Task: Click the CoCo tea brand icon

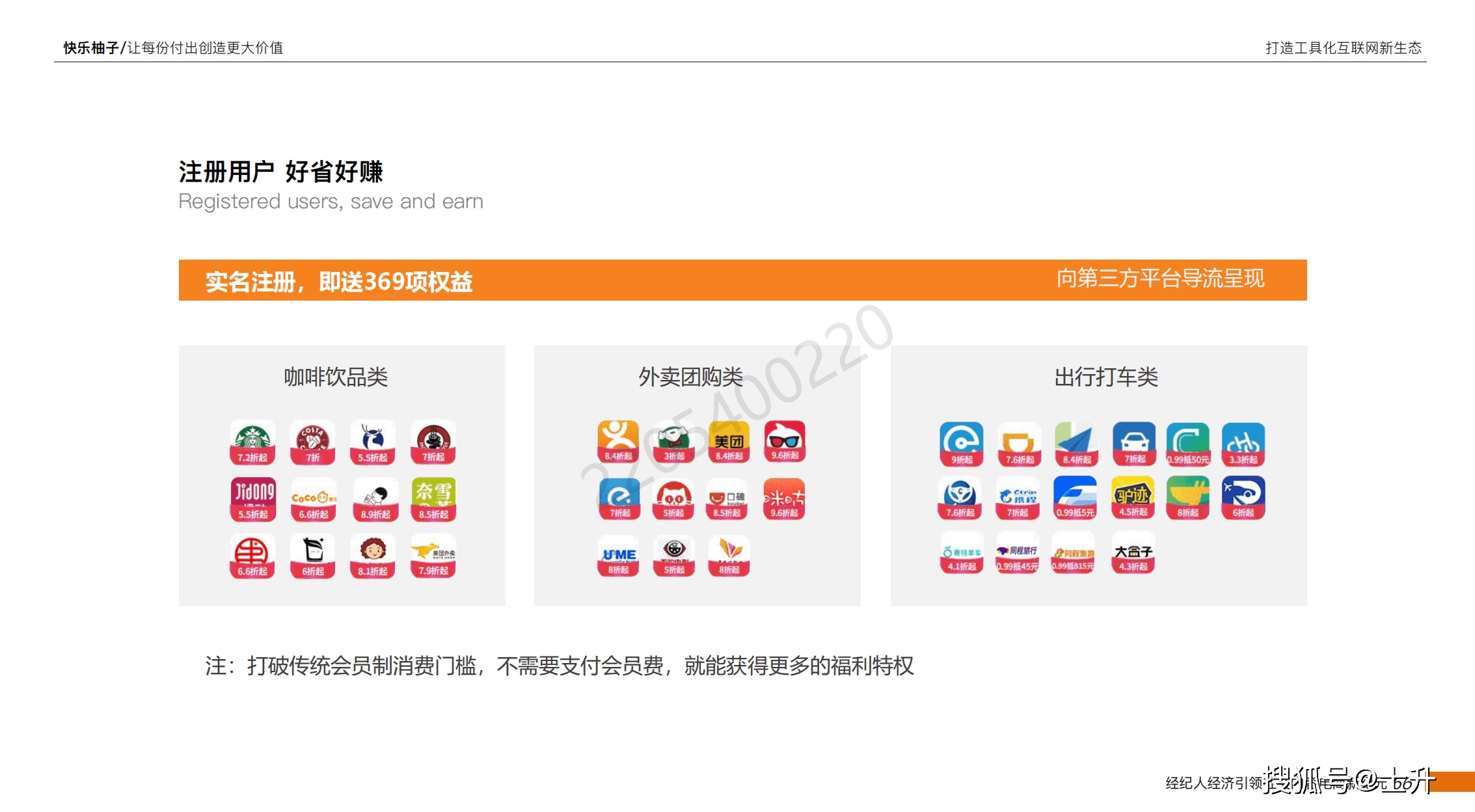Action: click(313, 499)
